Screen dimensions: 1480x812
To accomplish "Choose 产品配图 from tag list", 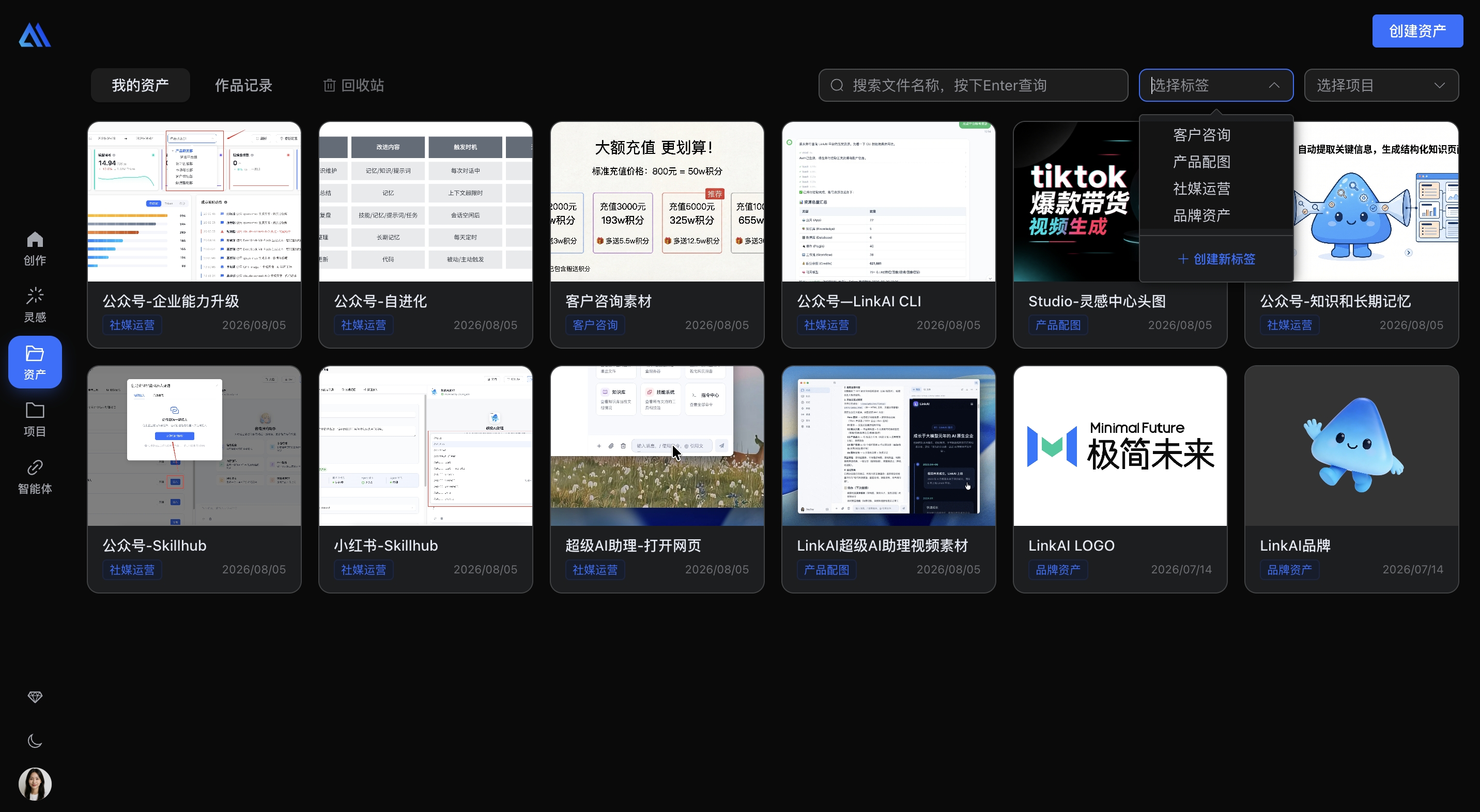I will click(1202, 162).
